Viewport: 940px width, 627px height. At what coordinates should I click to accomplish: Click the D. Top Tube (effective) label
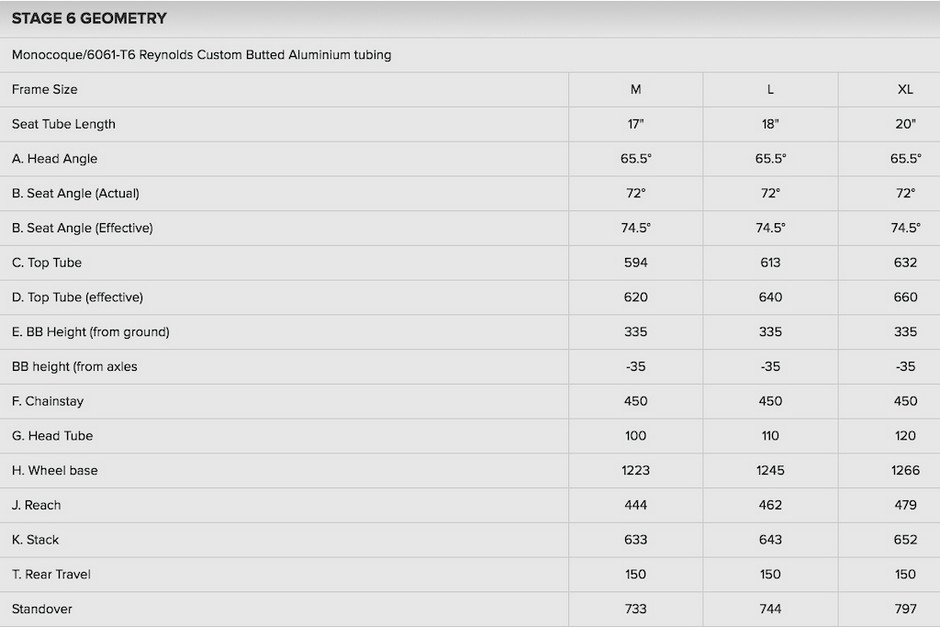pyautogui.click(x=77, y=297)
